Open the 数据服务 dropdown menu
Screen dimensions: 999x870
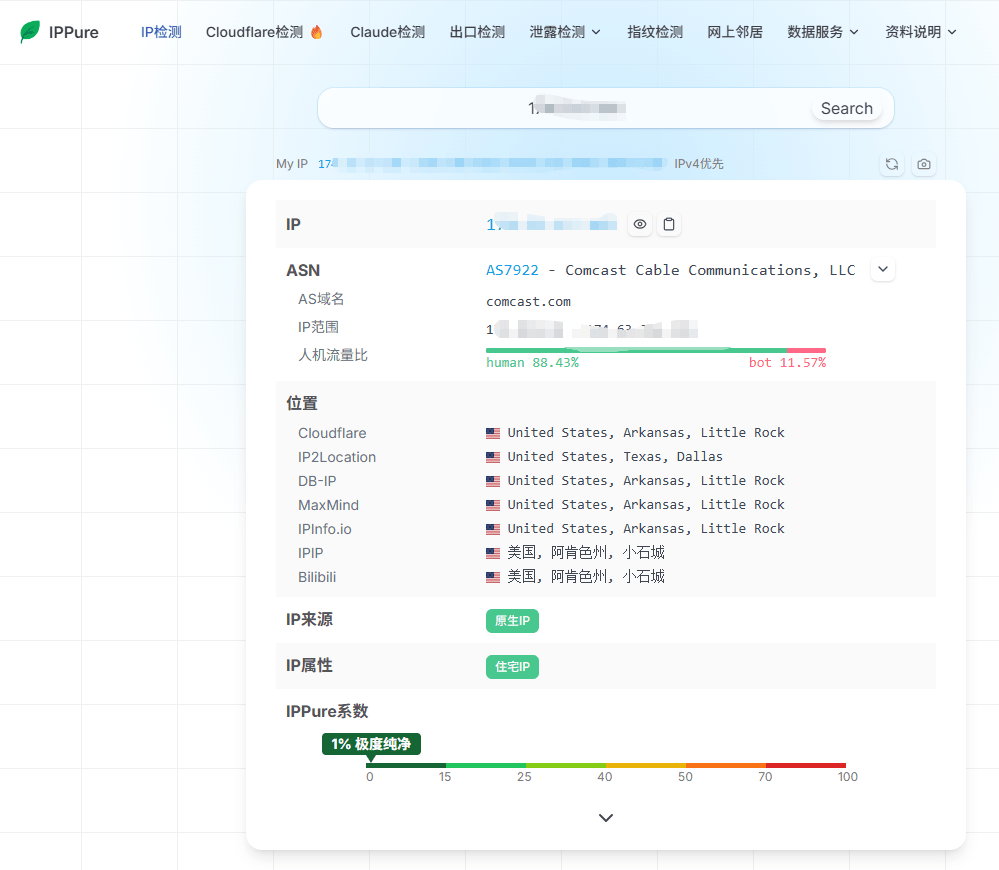823,32
